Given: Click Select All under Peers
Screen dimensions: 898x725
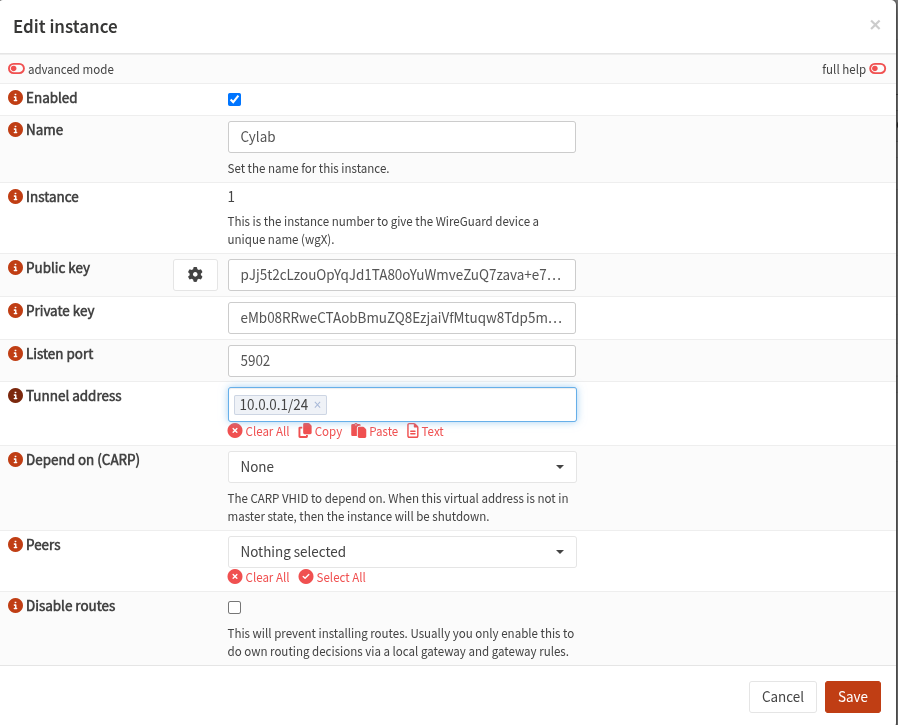Looking at the screenshot, I should click(x=332, y=577).
